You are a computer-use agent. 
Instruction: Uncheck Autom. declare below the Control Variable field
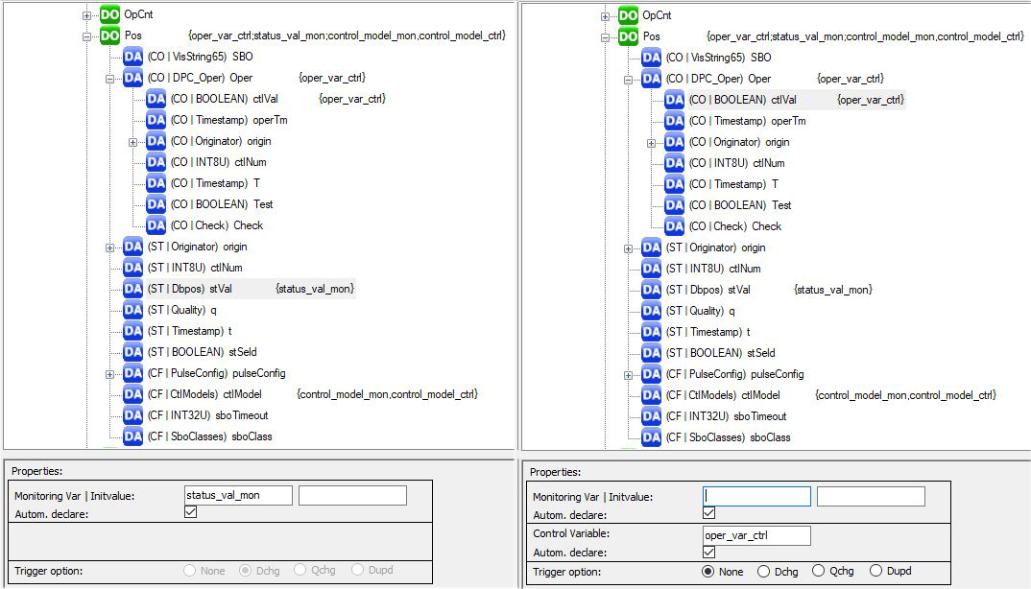tap(708, 552)
